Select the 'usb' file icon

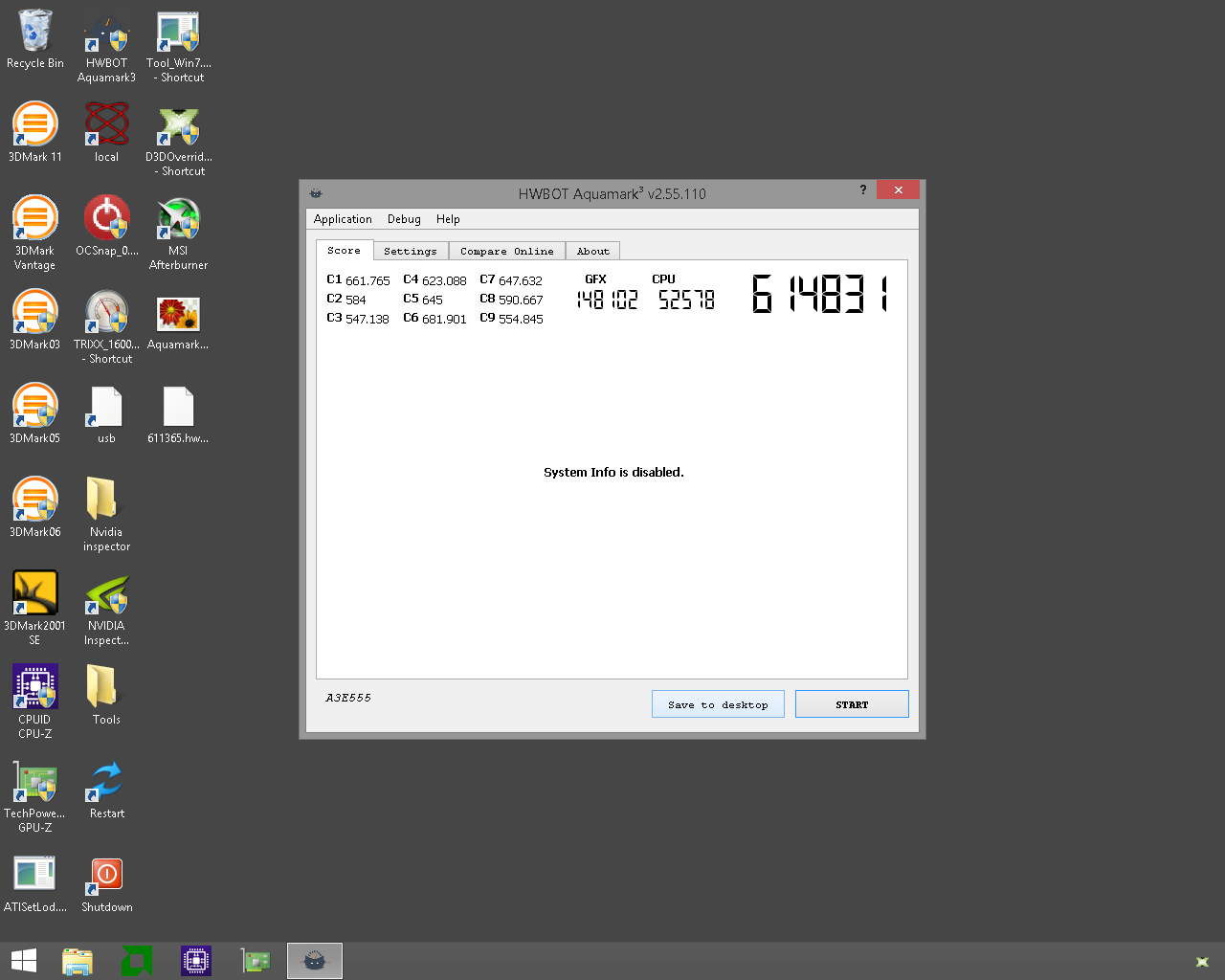pyautogui.click(x=106, y=413)
